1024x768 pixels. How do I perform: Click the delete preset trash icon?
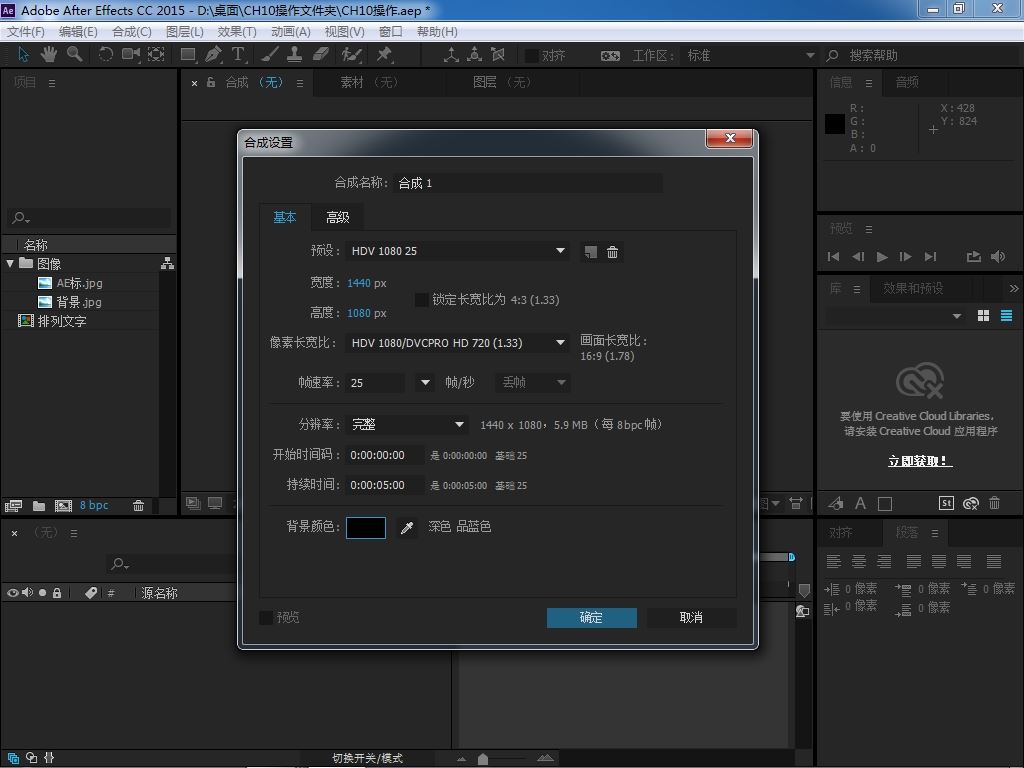point(613,252)
